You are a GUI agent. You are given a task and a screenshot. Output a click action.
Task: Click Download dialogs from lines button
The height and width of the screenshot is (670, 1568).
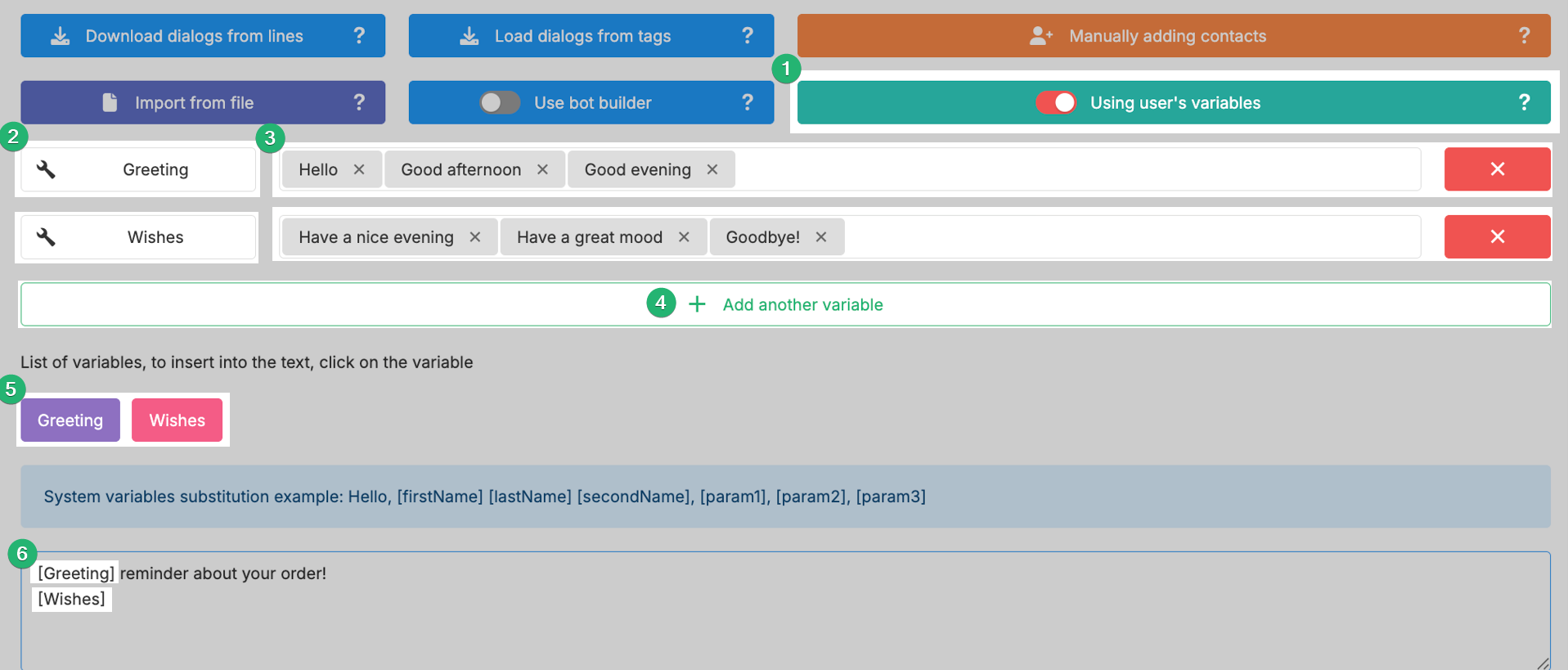point(194,36)
